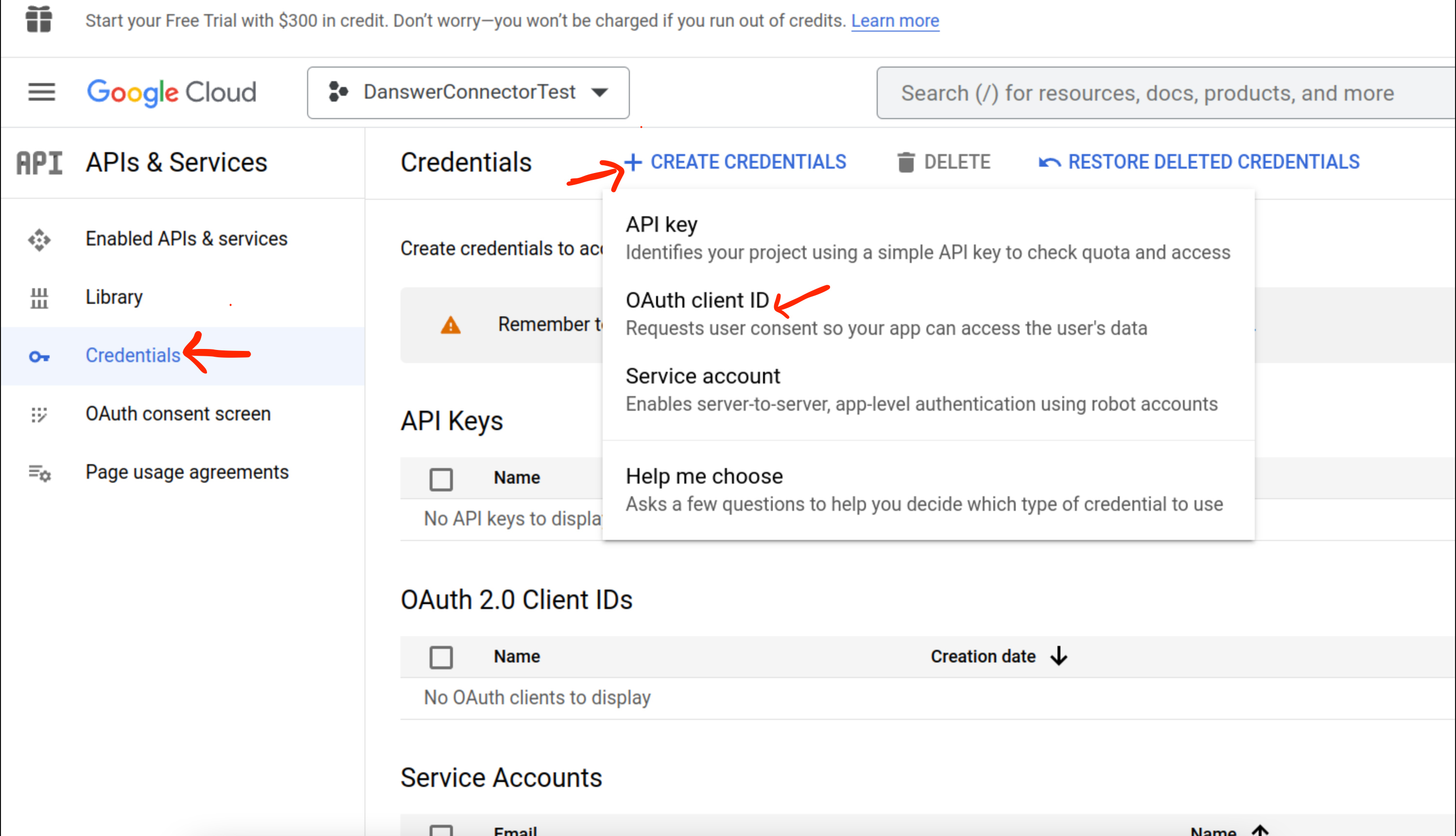The width and height of the screenshot is (1456, 836).
Task: Select the Enabled APIs & services icon
Action: (38, 241)
